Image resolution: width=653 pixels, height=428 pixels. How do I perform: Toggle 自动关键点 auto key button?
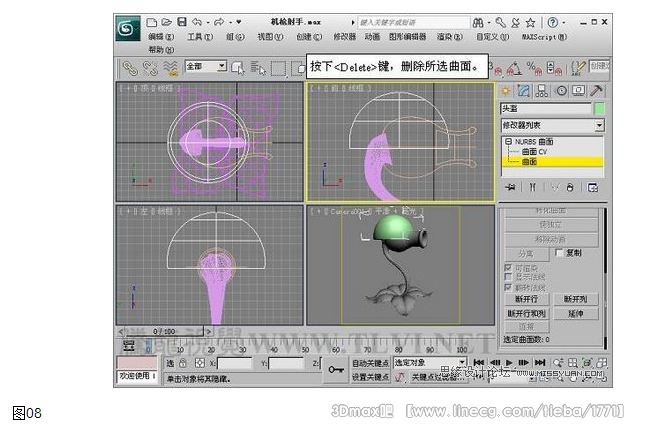point(370,363)
